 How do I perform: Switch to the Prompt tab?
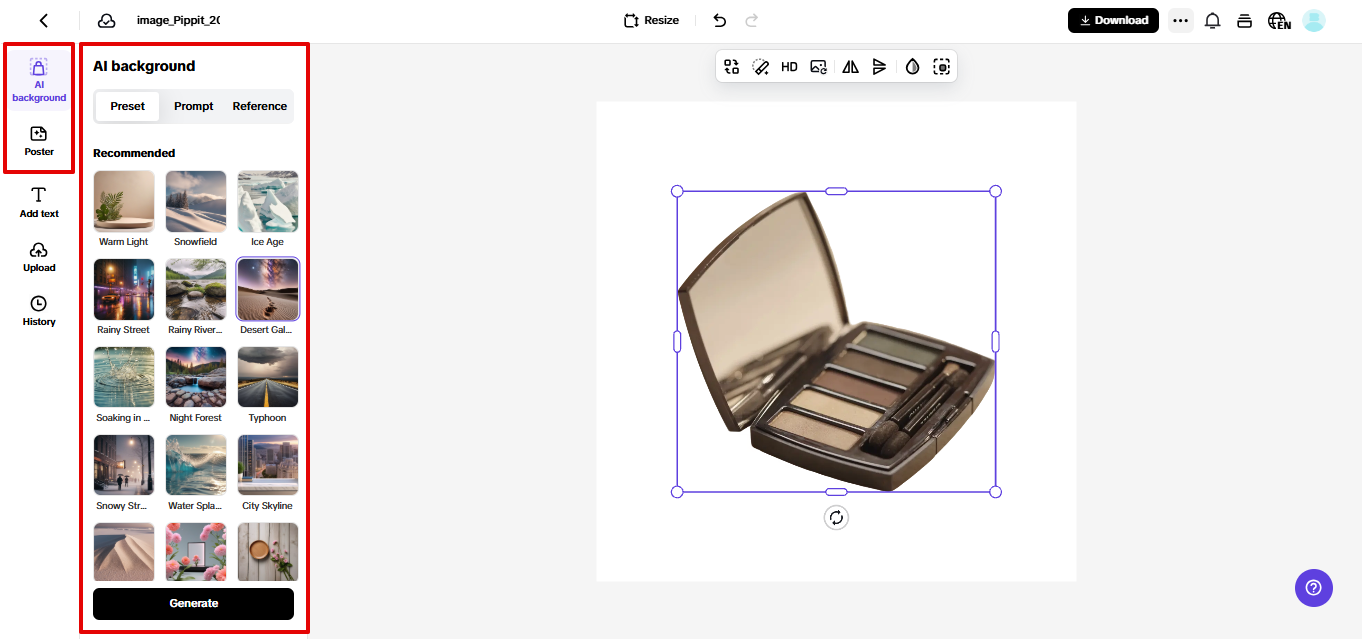point(193,106)
